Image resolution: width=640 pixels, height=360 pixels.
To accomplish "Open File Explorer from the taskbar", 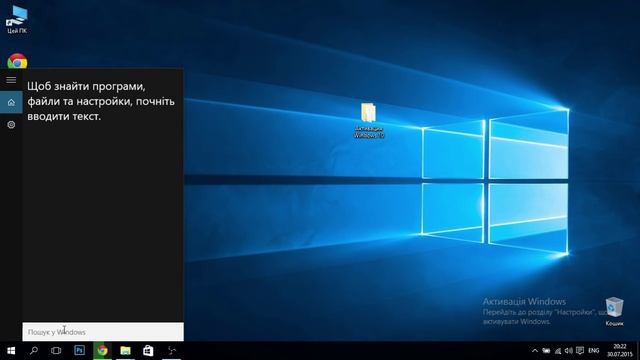I will 125,351.
